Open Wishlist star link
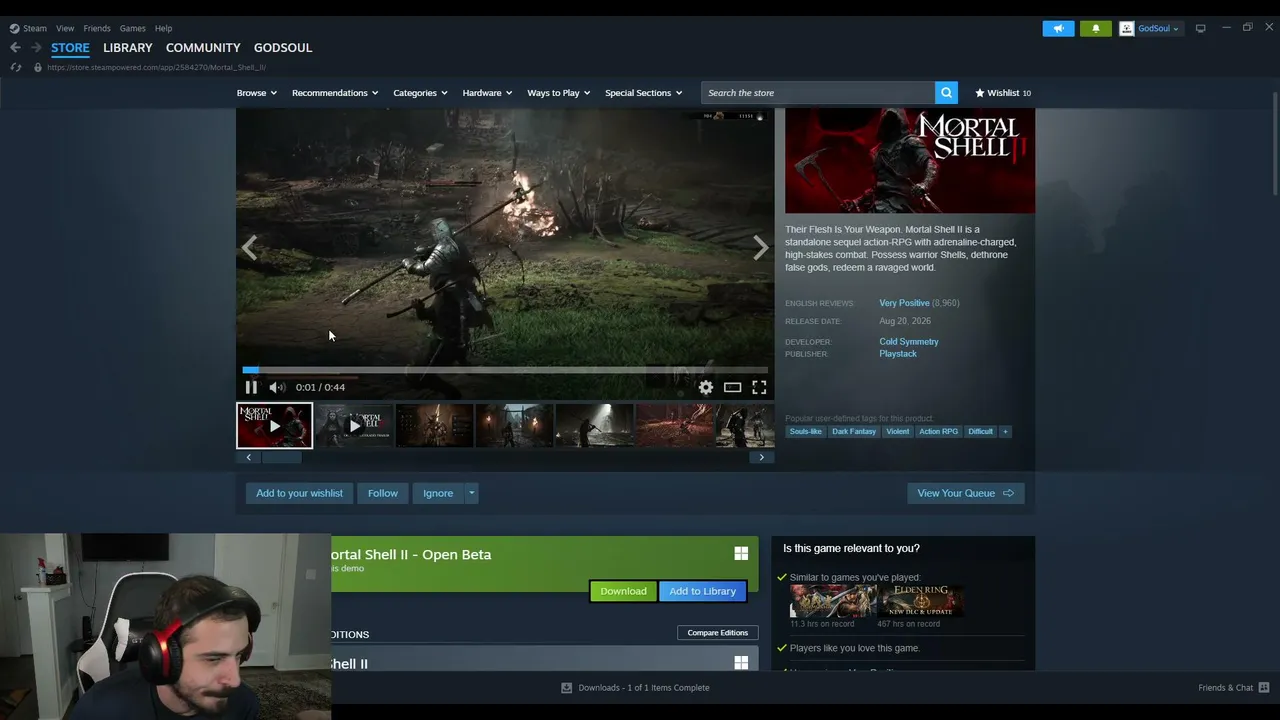 coord(1003,93)
